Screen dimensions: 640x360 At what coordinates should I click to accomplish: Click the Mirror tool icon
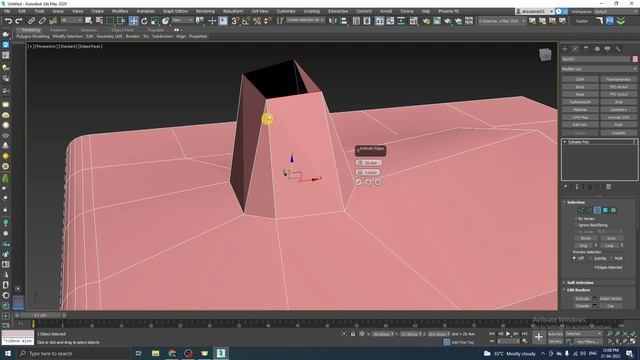[333, 21]
